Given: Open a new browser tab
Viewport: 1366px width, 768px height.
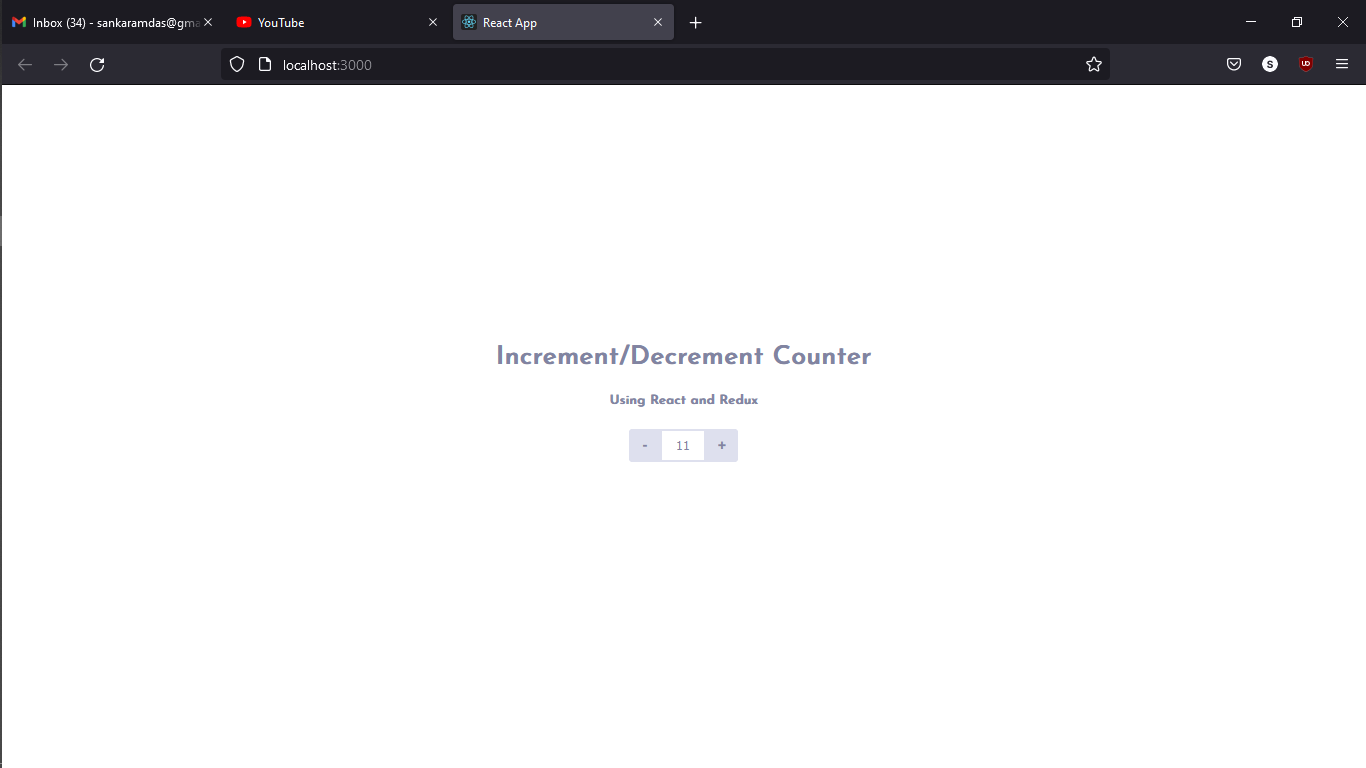Looking at the screenshot, I should point(695,21).
